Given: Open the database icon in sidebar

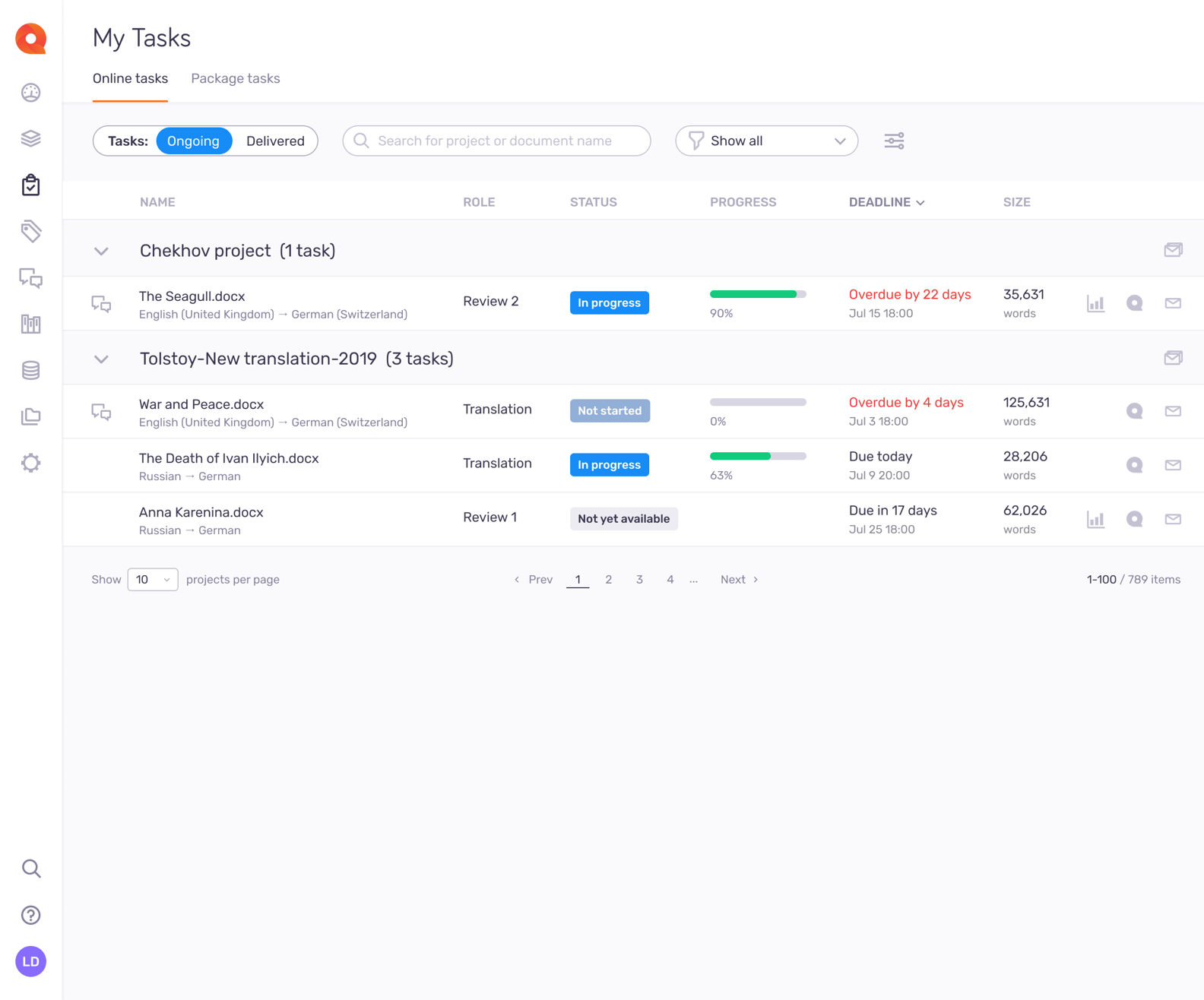Looking at the screenshot, I should point(30,371).
